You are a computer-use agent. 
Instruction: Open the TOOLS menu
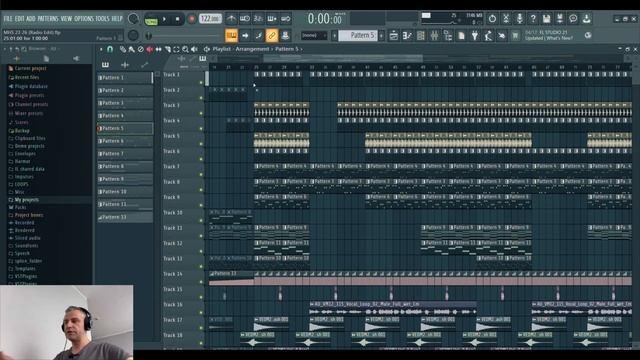pos(103,19)
